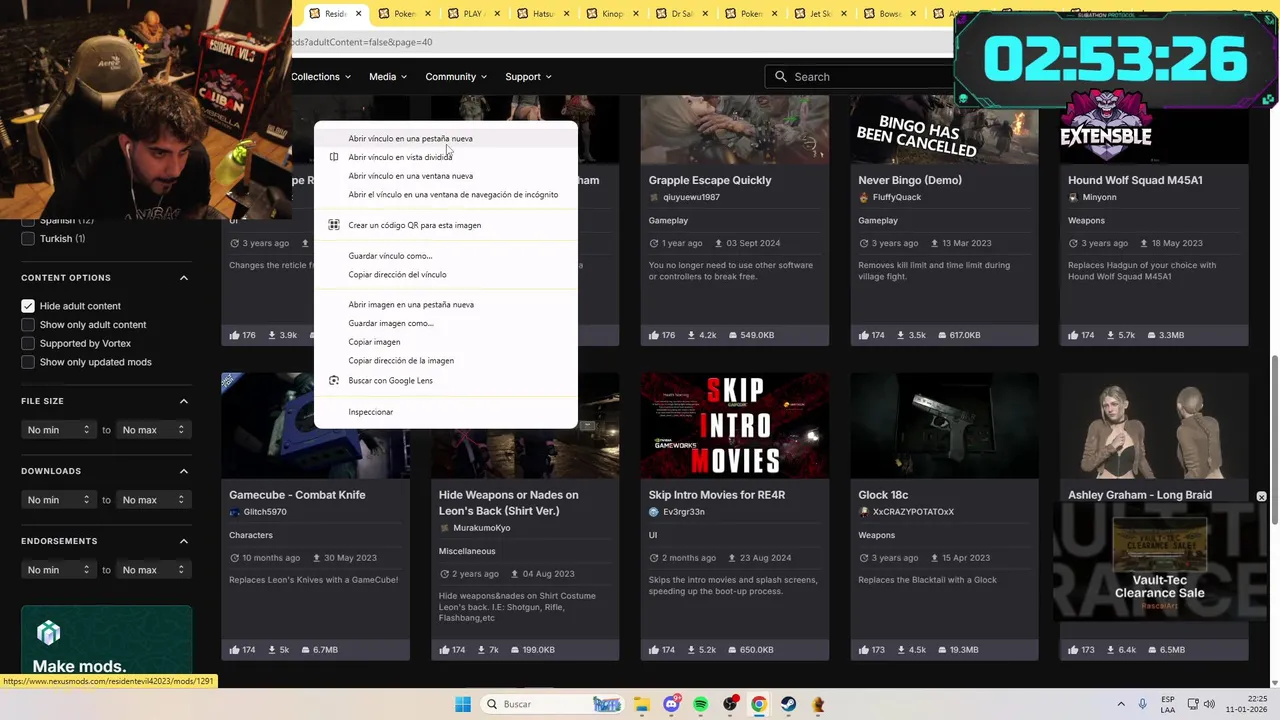Open the Spotify taskbar icon
Image resolution: width=1280 pixels, height=720 pixels.
point(700,704)
